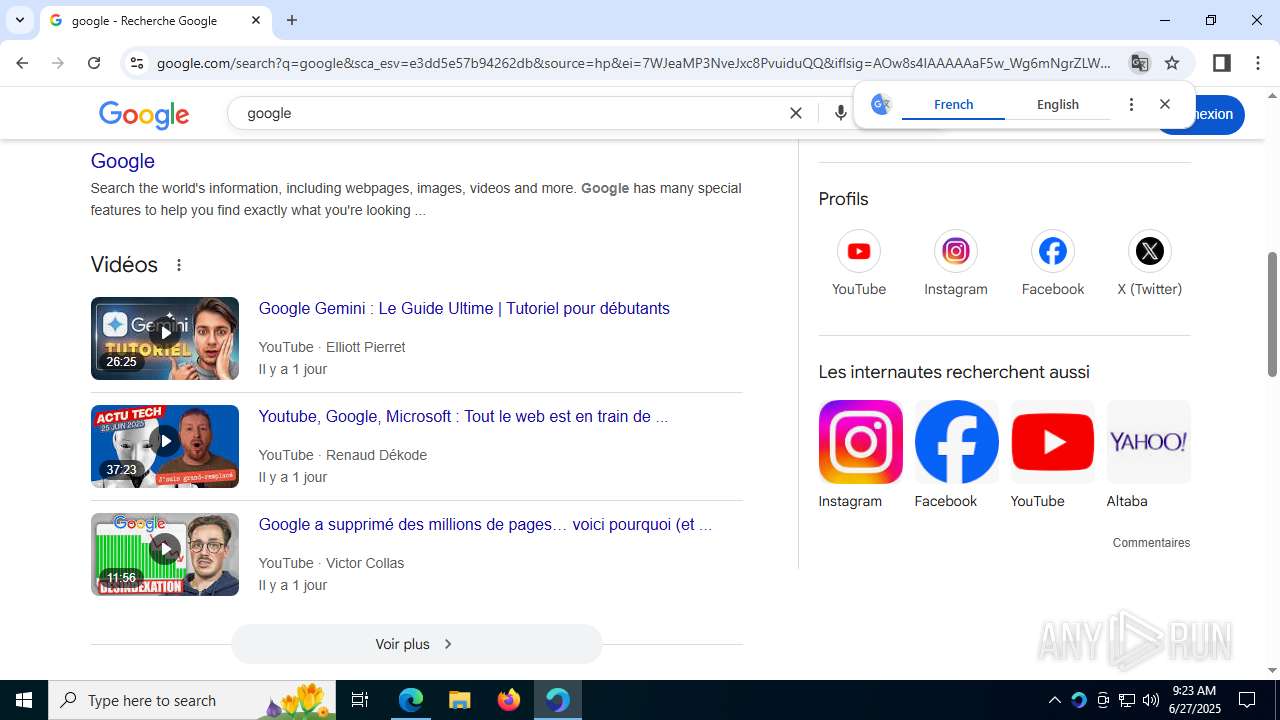Select French in the translate popup
Screen dimensions: 1280x720
pyautogui.click(x=953, y=104)
